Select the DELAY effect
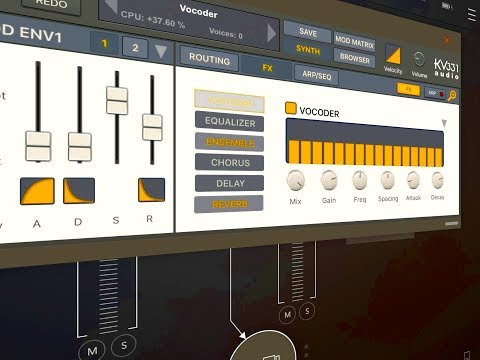The image size is (480, 360). click(x=229, y=183)
